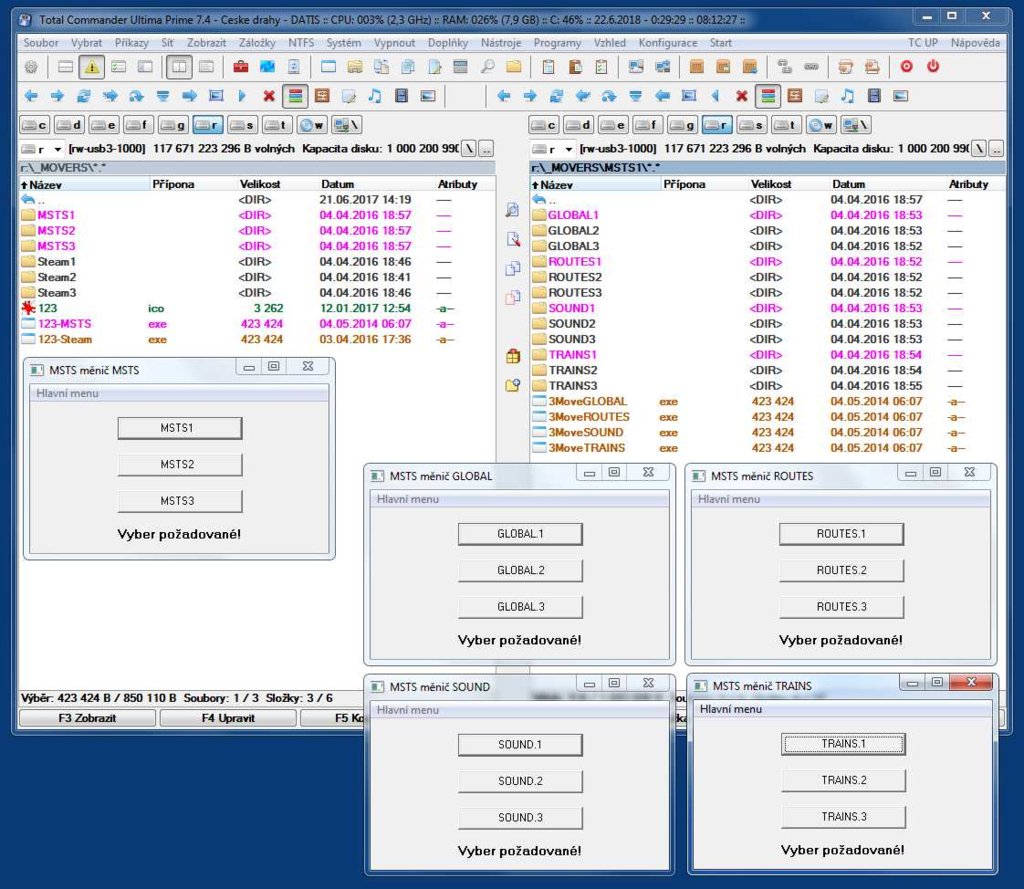Click the magnifier search icon in toolbar
Image resolution: width=1024 pixels, height=889 pixels.
tap(487, 67)
